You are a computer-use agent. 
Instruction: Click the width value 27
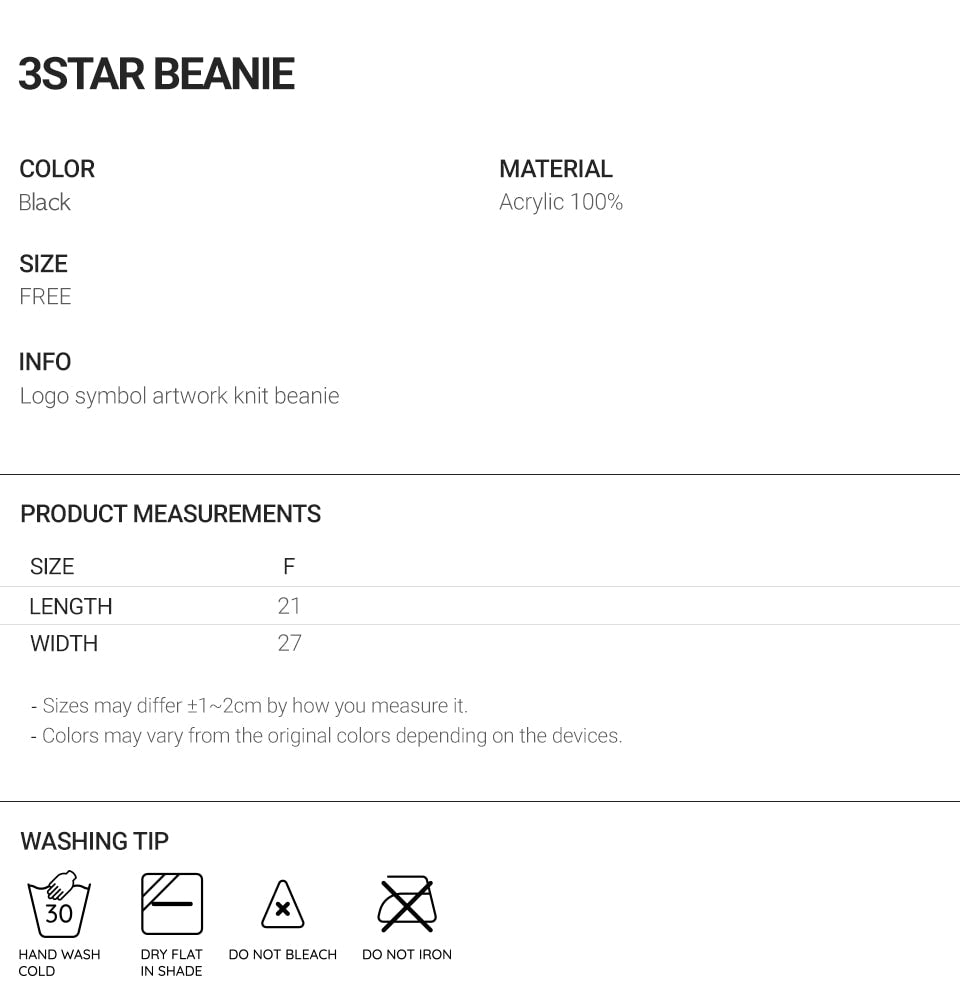coord(289,644)
